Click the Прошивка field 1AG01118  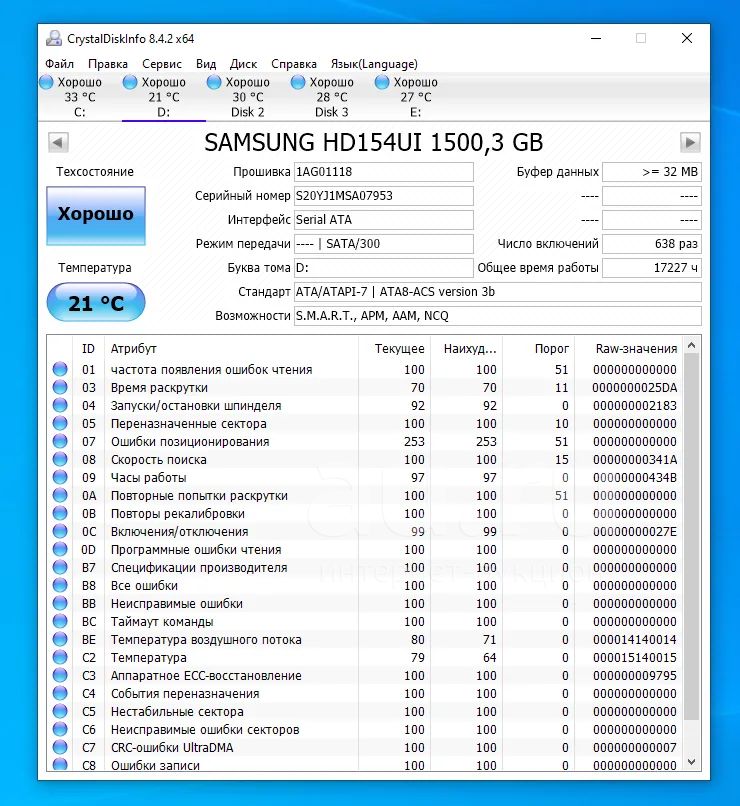[383, 172]
